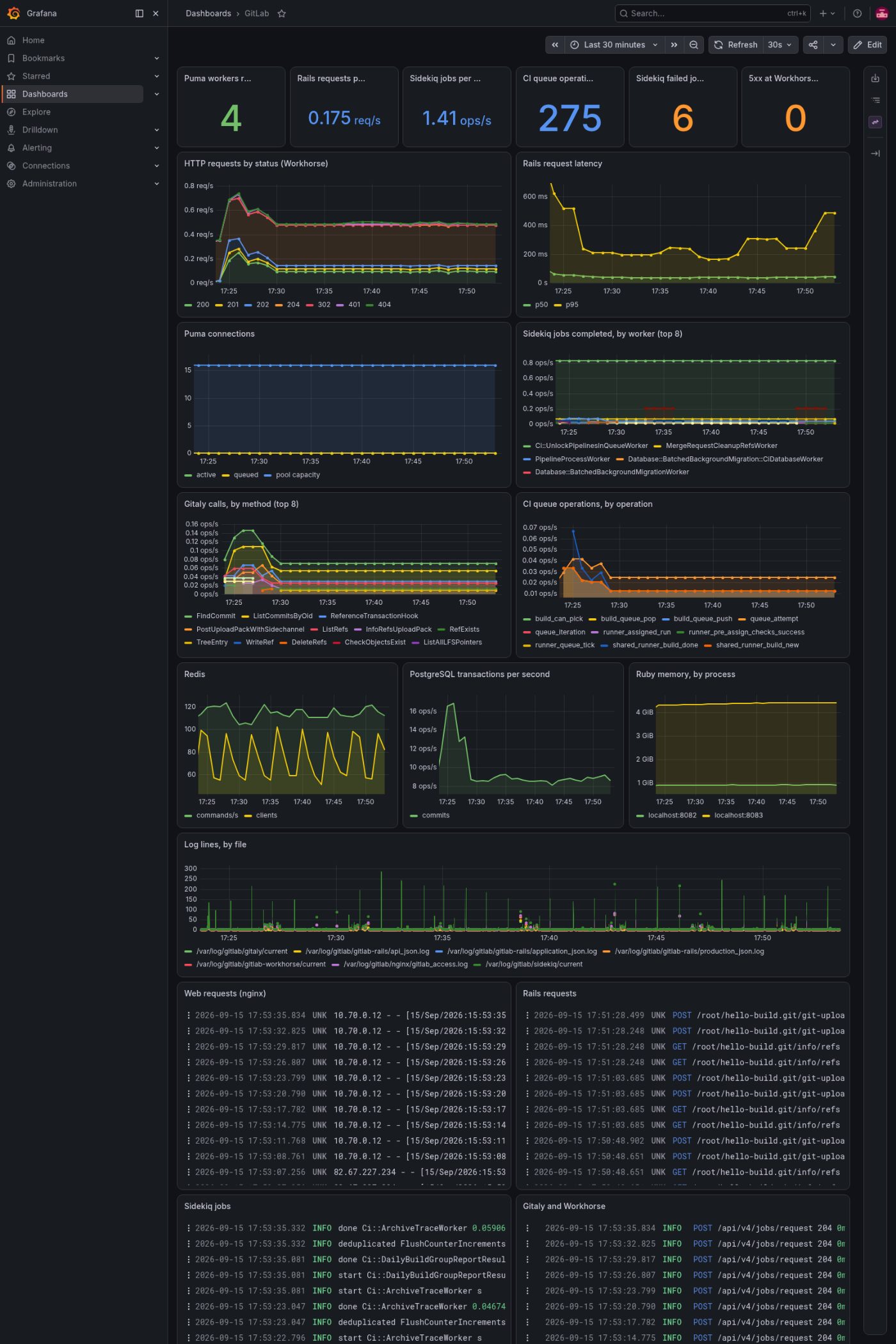Open the plus New menu button
Image resolution: width=896 pixels, height=1344 pixels.
coord(827,13)
